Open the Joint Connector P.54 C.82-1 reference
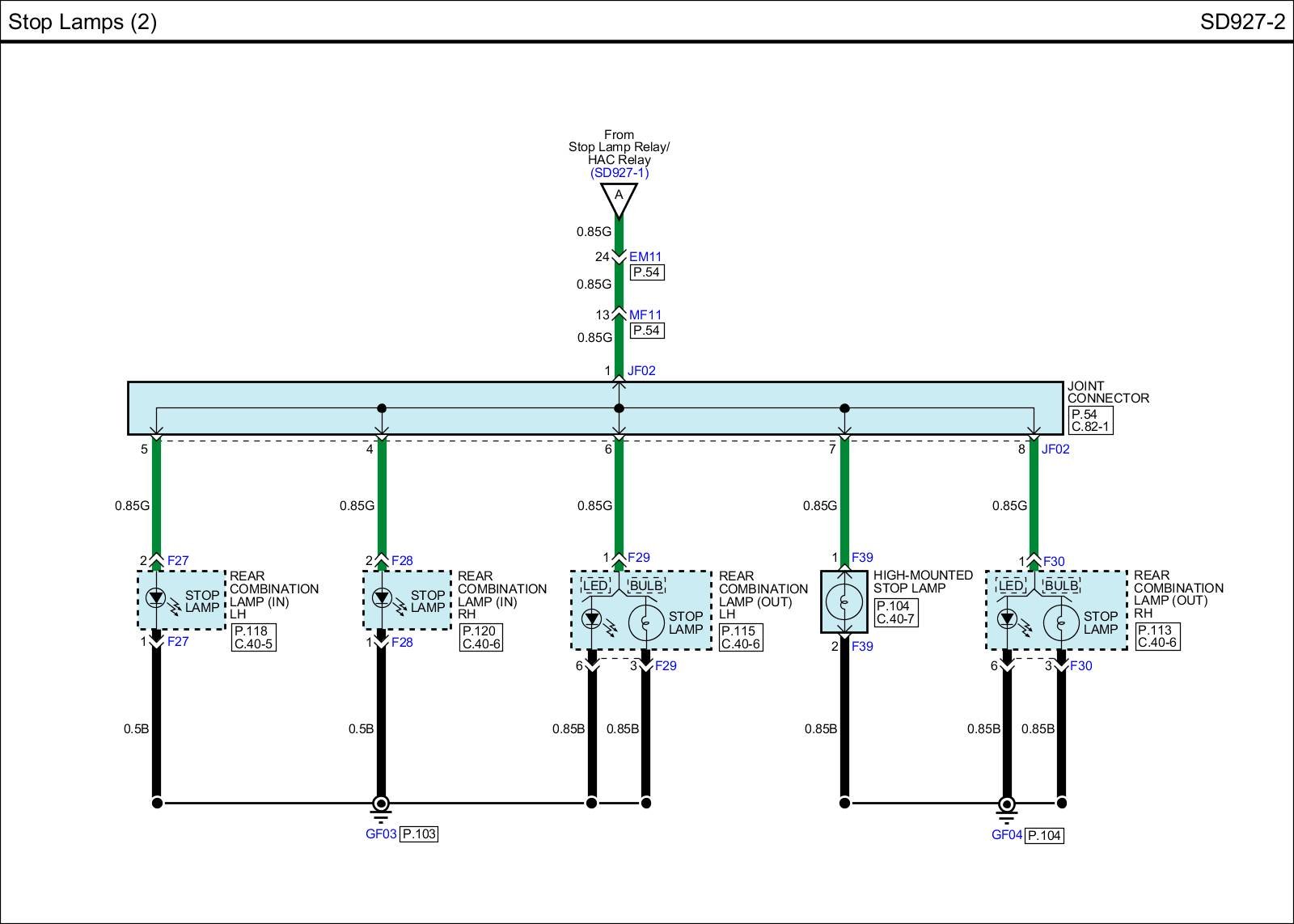 point(1090,420)
